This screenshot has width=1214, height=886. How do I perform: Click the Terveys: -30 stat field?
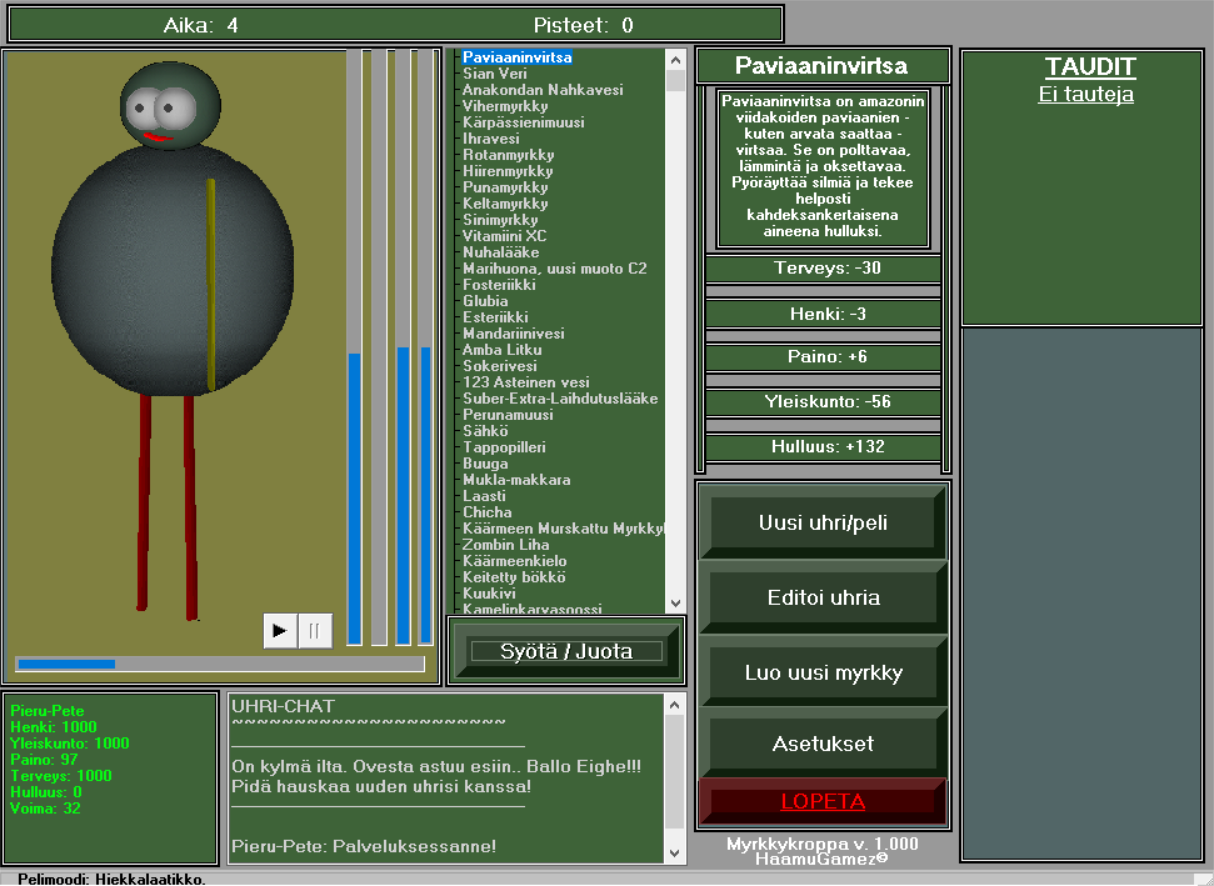pos(823,268)
